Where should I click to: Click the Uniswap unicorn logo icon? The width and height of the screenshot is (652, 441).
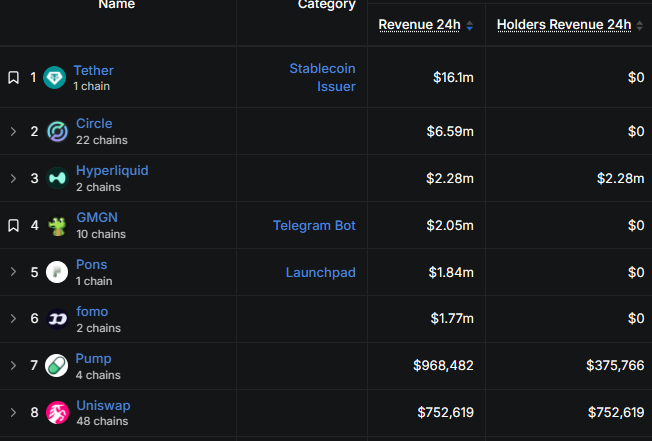57,412
